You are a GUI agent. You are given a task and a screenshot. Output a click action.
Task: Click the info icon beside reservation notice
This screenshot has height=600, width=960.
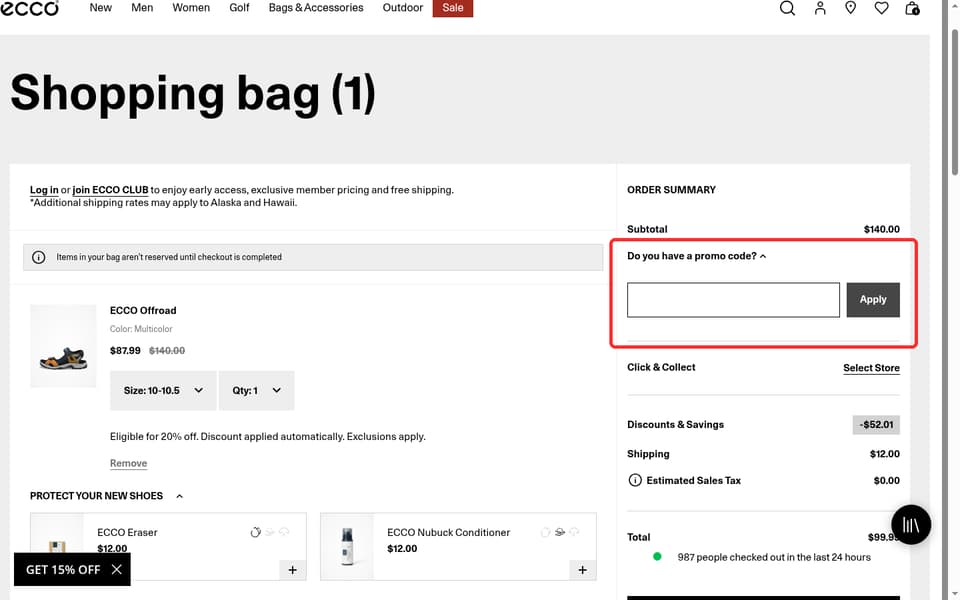pyautogui.click(x=39, y=257)
